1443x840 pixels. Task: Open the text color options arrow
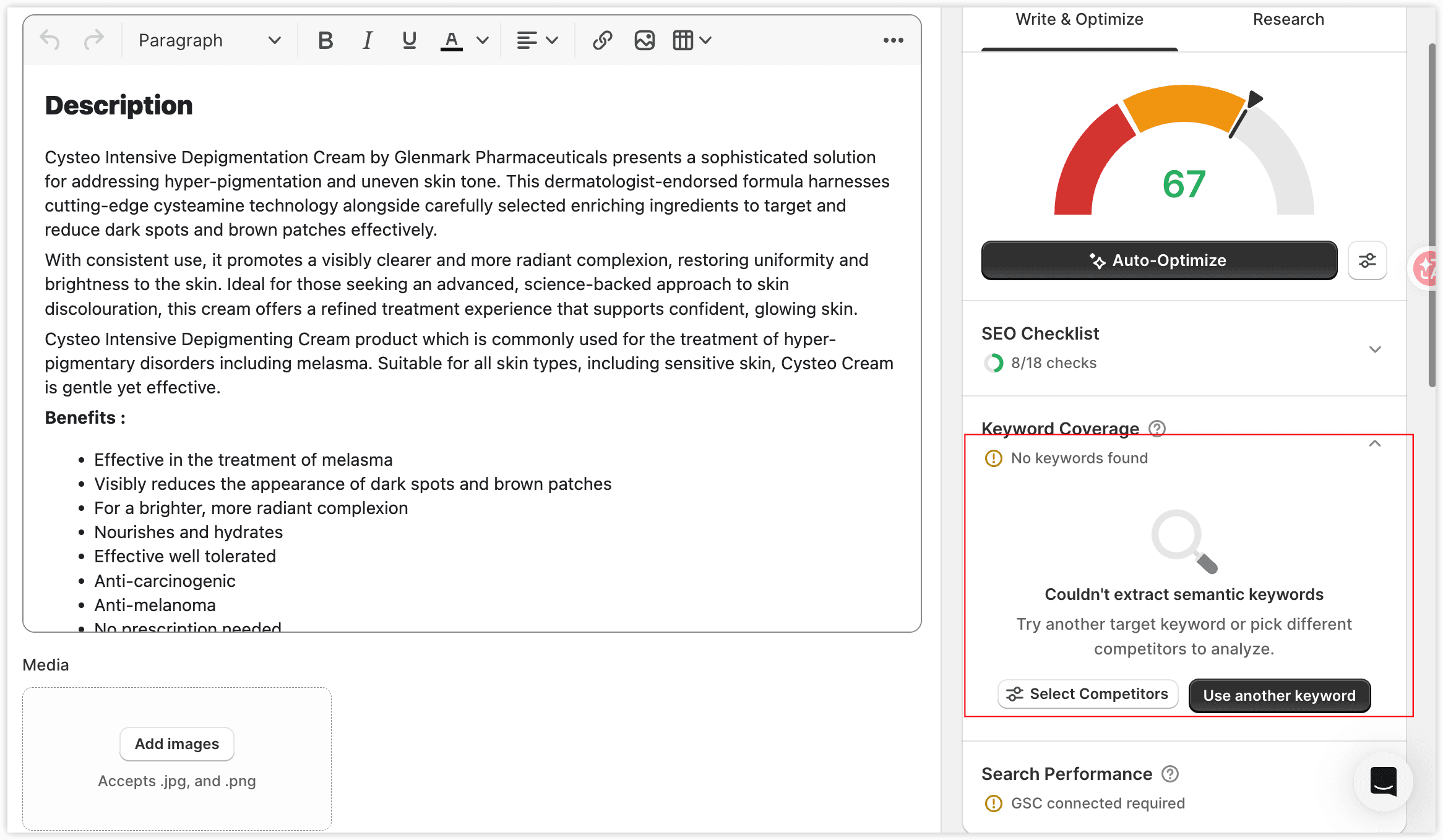(483, 40)
